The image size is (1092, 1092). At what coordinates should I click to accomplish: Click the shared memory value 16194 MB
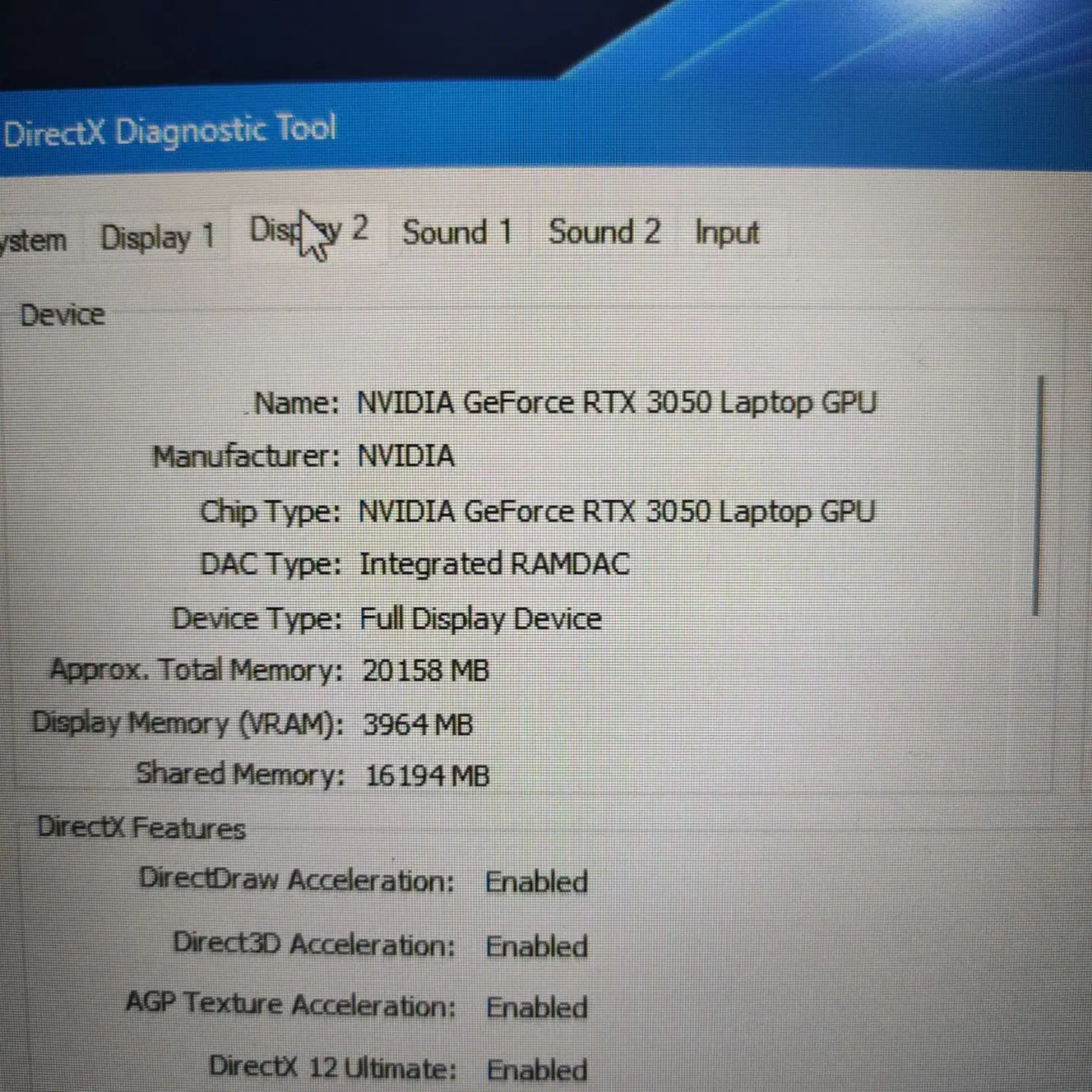point(427,776)
